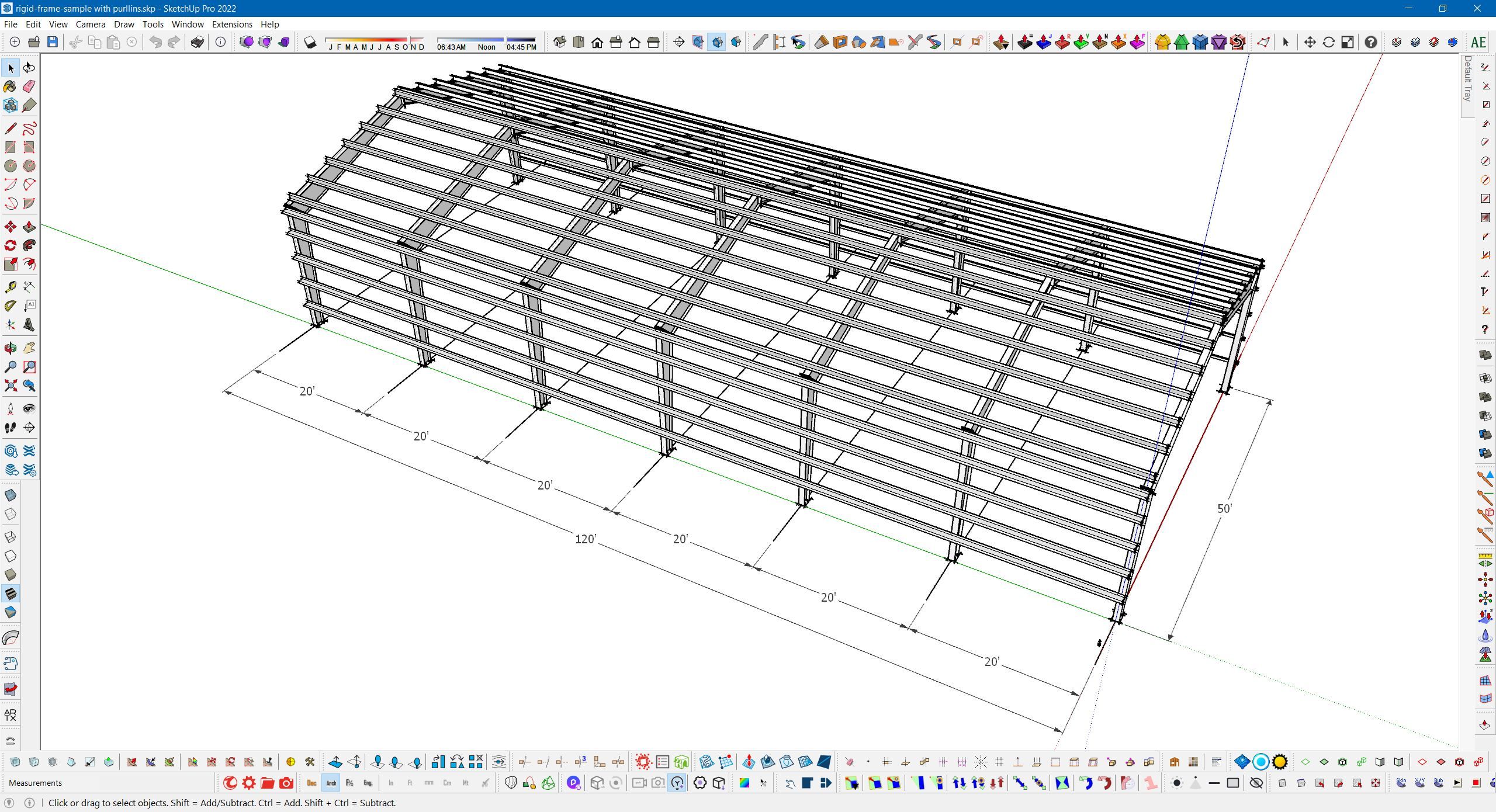Open Model Info dialog icon
This screenshot has width=1496, height=812.
coord(220,42)
